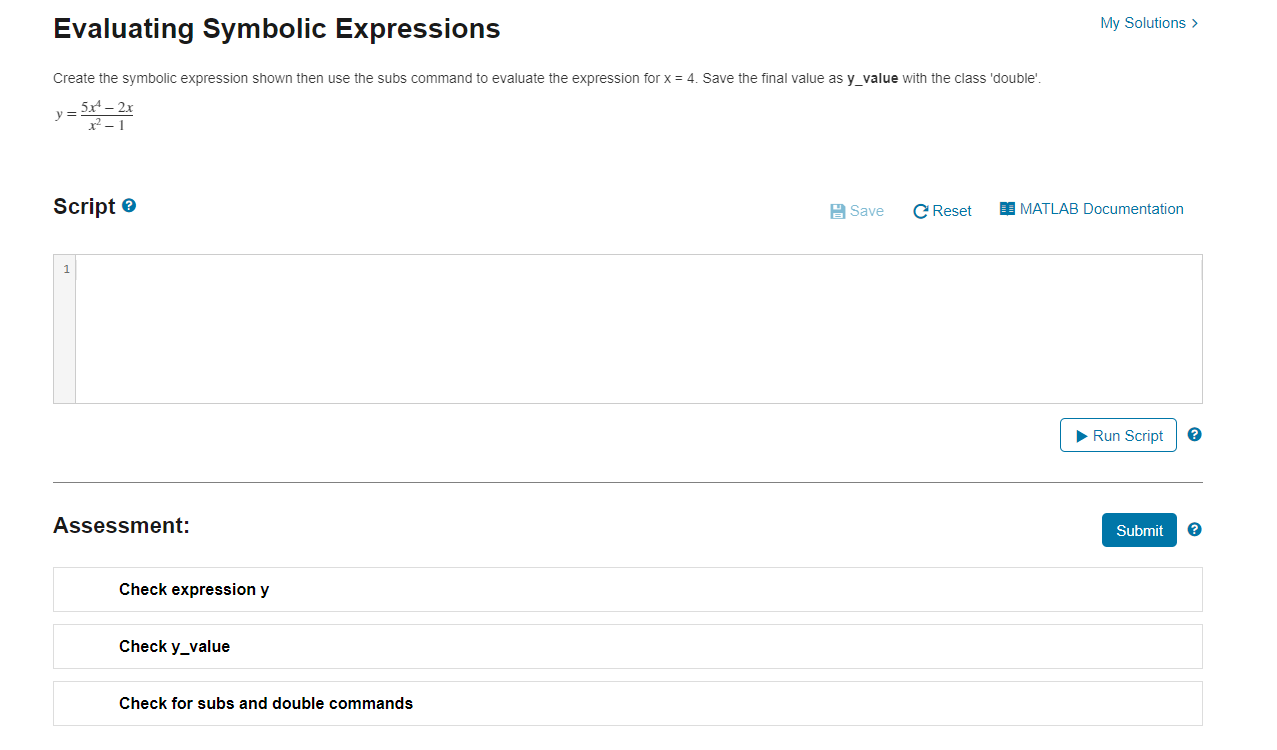The height and width of the screenshot is (750, 1277).
Task: Click the Reset text label
Action: click(x=952, y=211)
